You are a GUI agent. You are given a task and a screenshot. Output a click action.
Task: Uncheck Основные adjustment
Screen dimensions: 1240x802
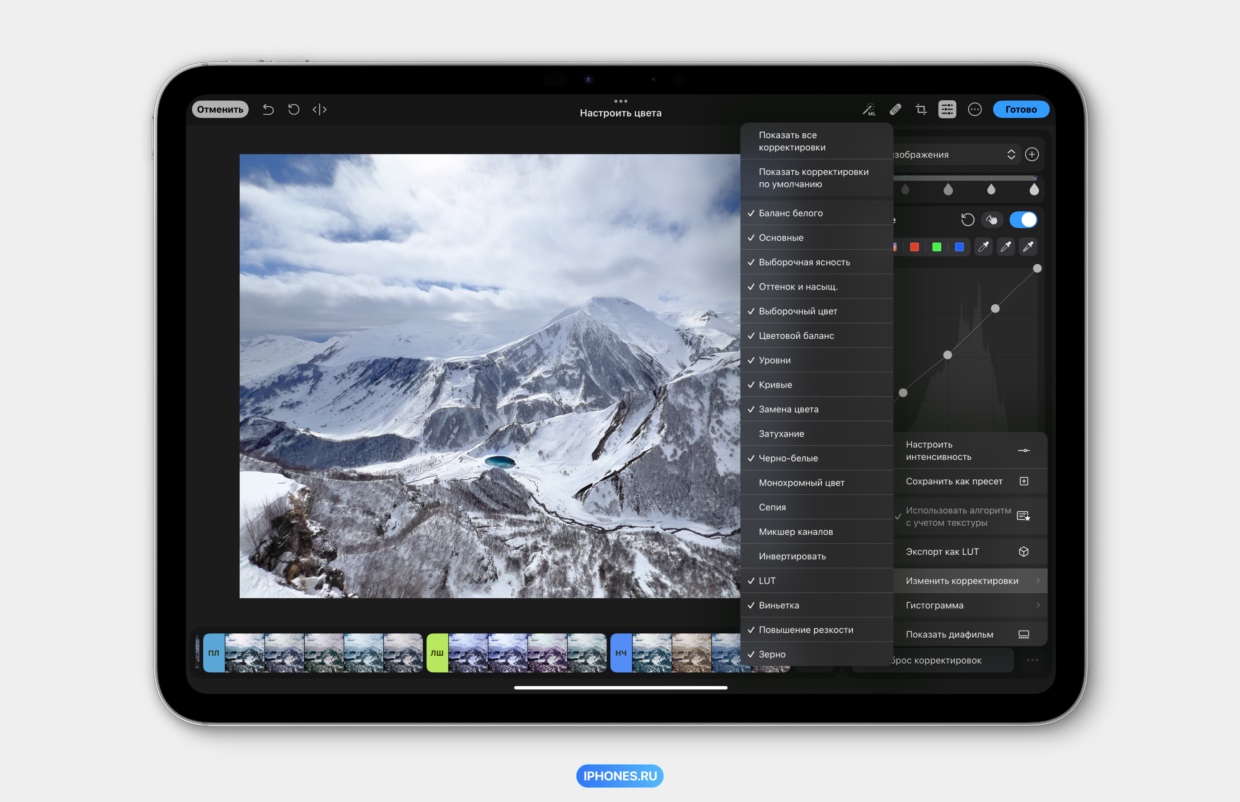point(817,238)
